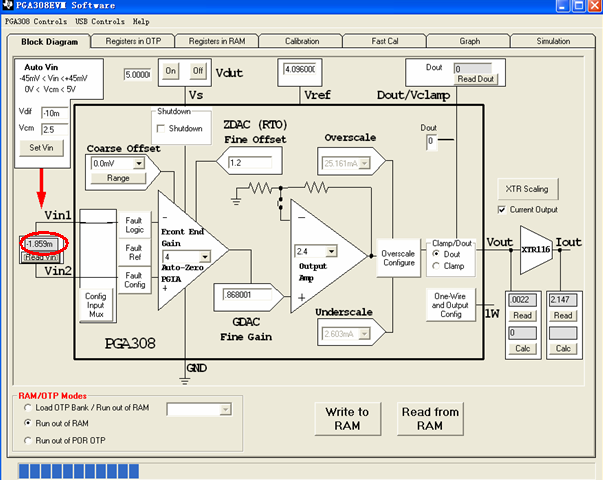Select Run out of POR OTP mode
The height and width of the screenshot is (480, 603).
pos(27,440)
